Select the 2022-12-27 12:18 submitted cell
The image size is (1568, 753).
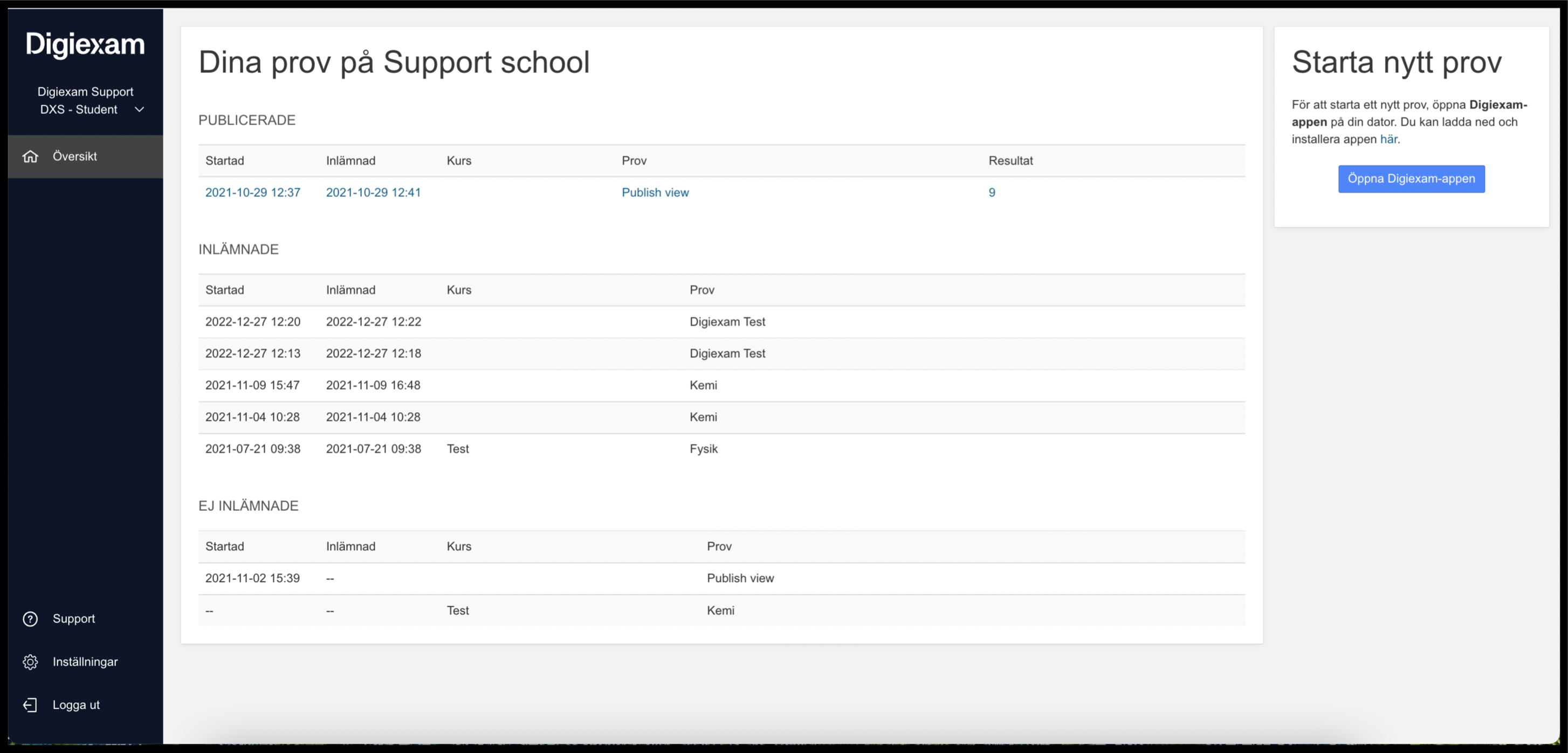[x=373, y=354]
